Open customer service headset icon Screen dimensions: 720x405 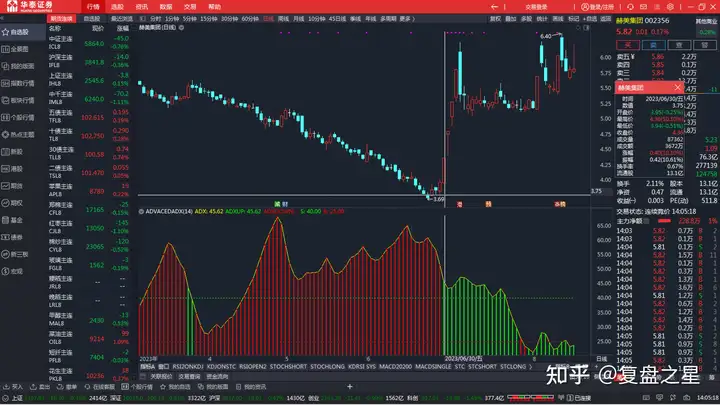(x=630, y=7)
